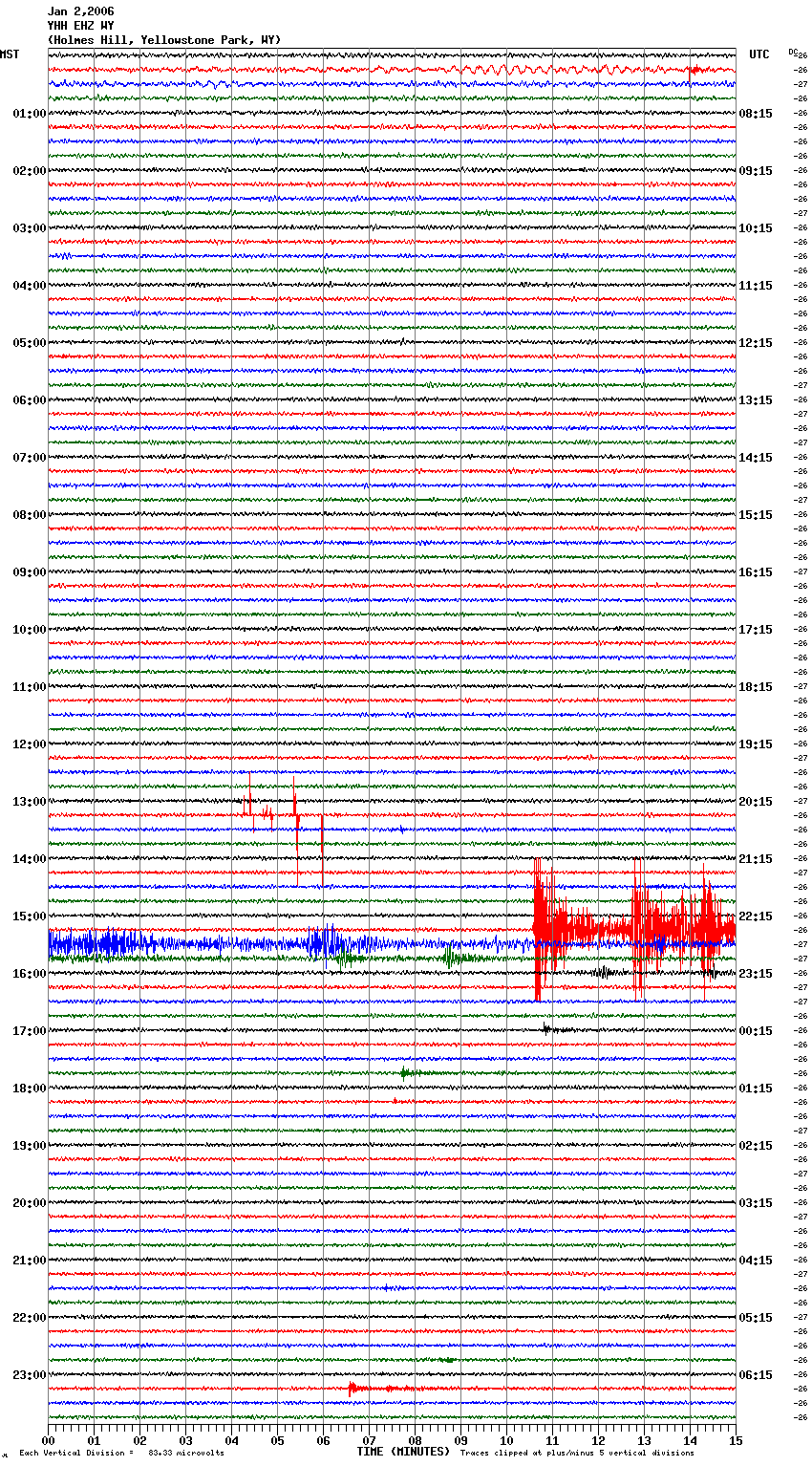Click the black event burst on the 17:00 trace
This screenshot has height=1466, width=812.
point(557,1029)
